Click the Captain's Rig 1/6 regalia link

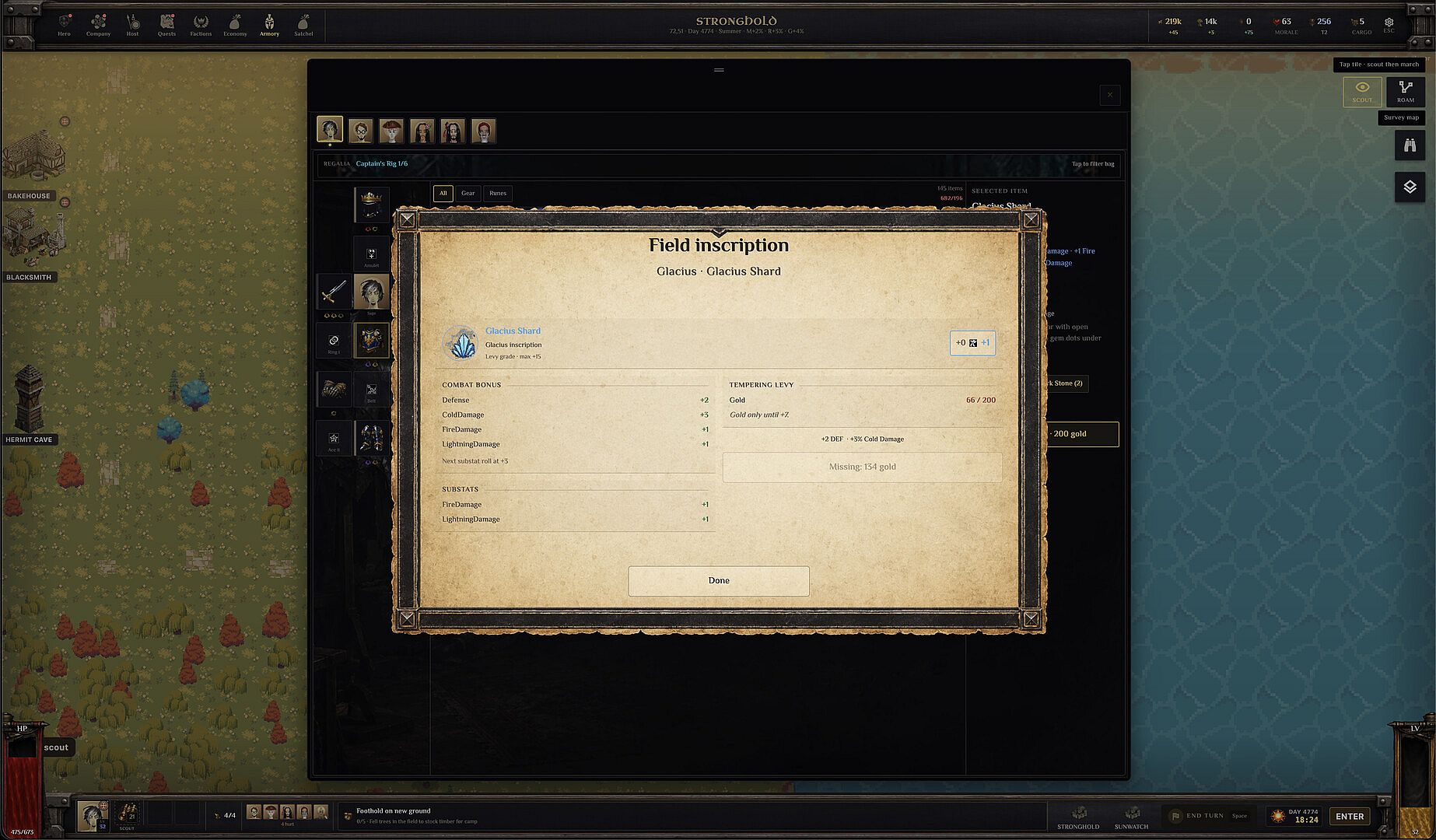pos(382,164)
